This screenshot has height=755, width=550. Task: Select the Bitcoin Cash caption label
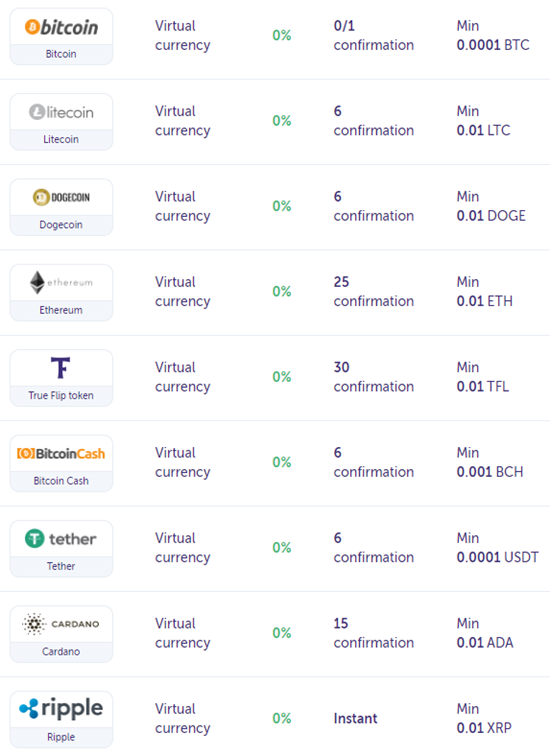[x=61, y=481]
